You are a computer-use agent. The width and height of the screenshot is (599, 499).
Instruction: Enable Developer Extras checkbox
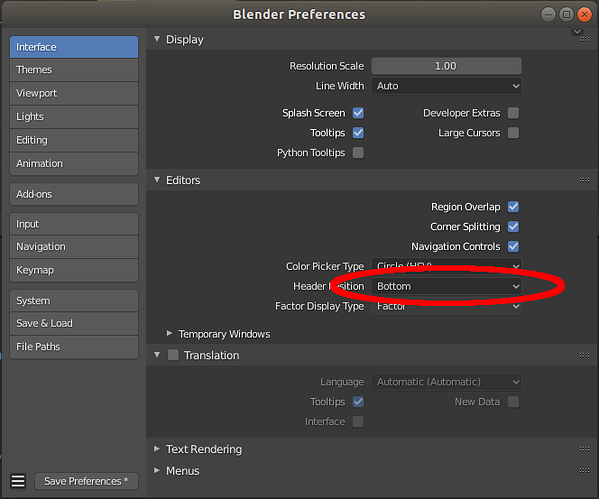click(513, 113)
